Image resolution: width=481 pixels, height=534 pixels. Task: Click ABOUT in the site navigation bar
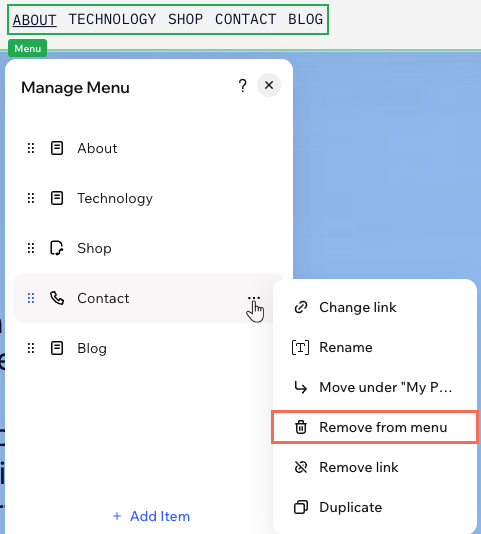coord(35,20)
